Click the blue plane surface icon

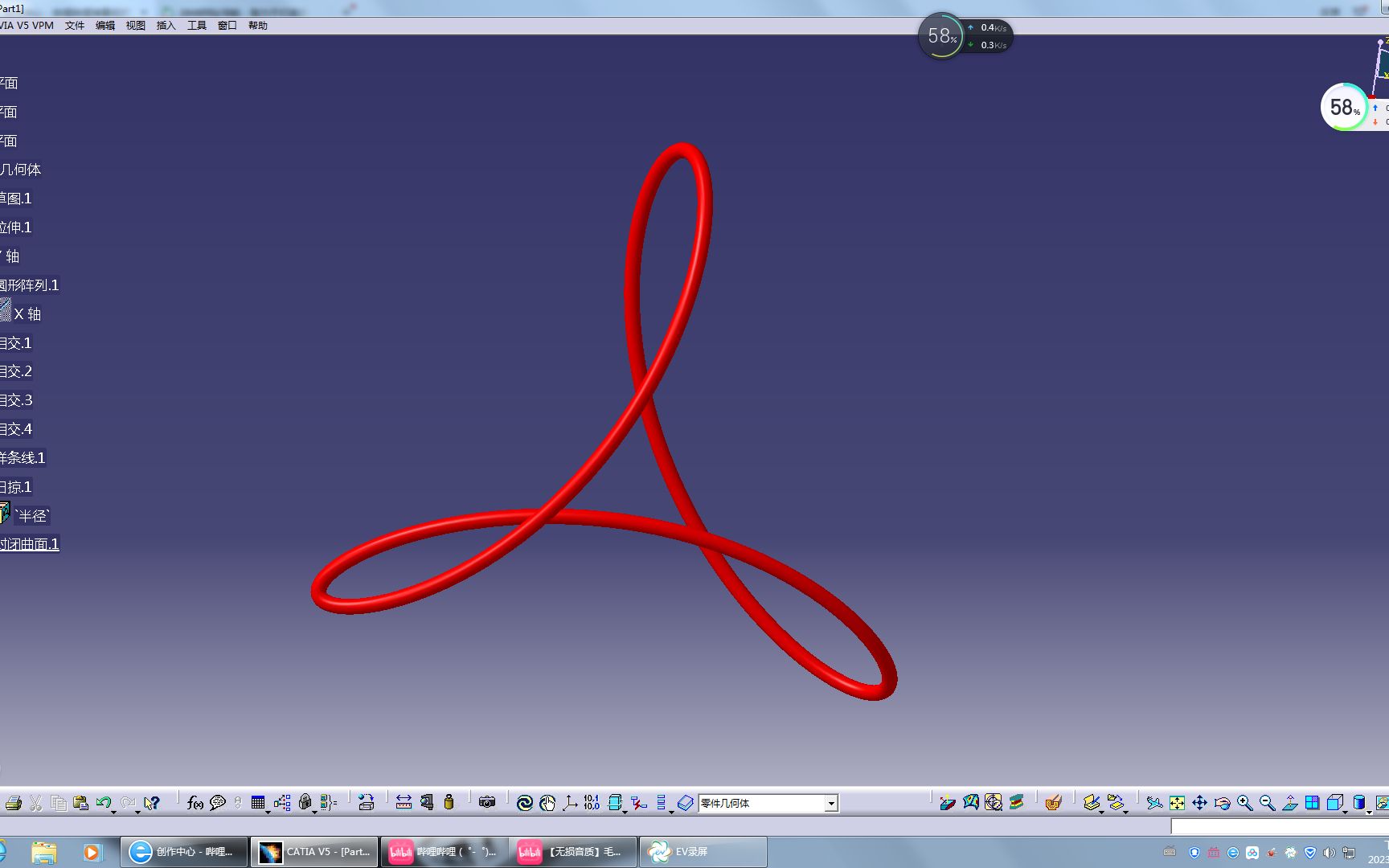click(x=685, y=803)
